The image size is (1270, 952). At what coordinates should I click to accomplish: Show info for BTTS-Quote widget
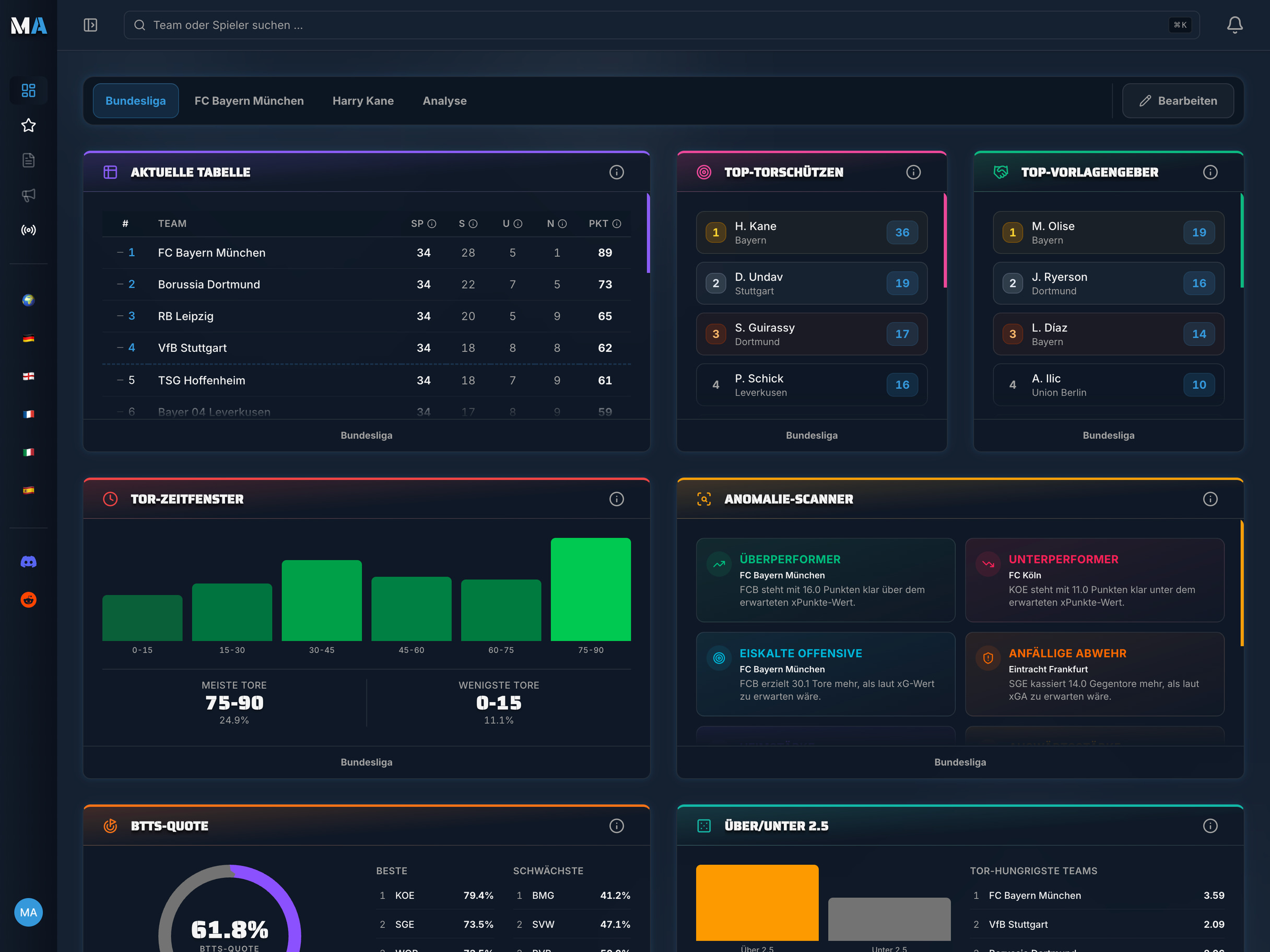point(617,826)
